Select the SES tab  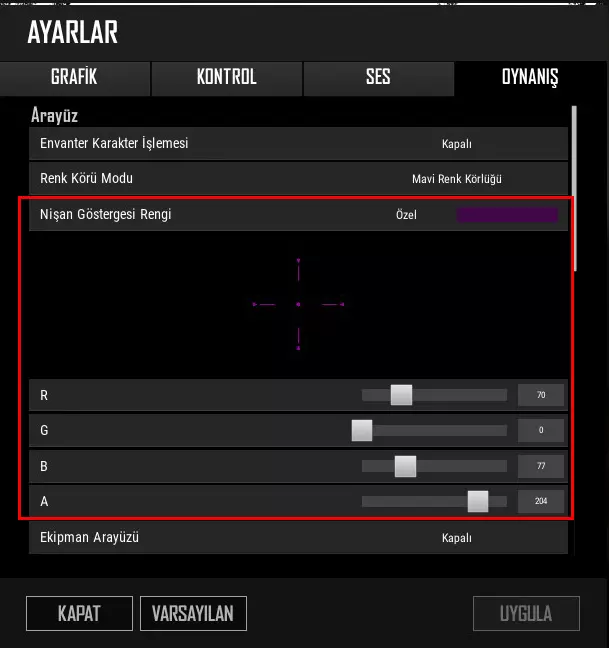(x=378, y=79)
